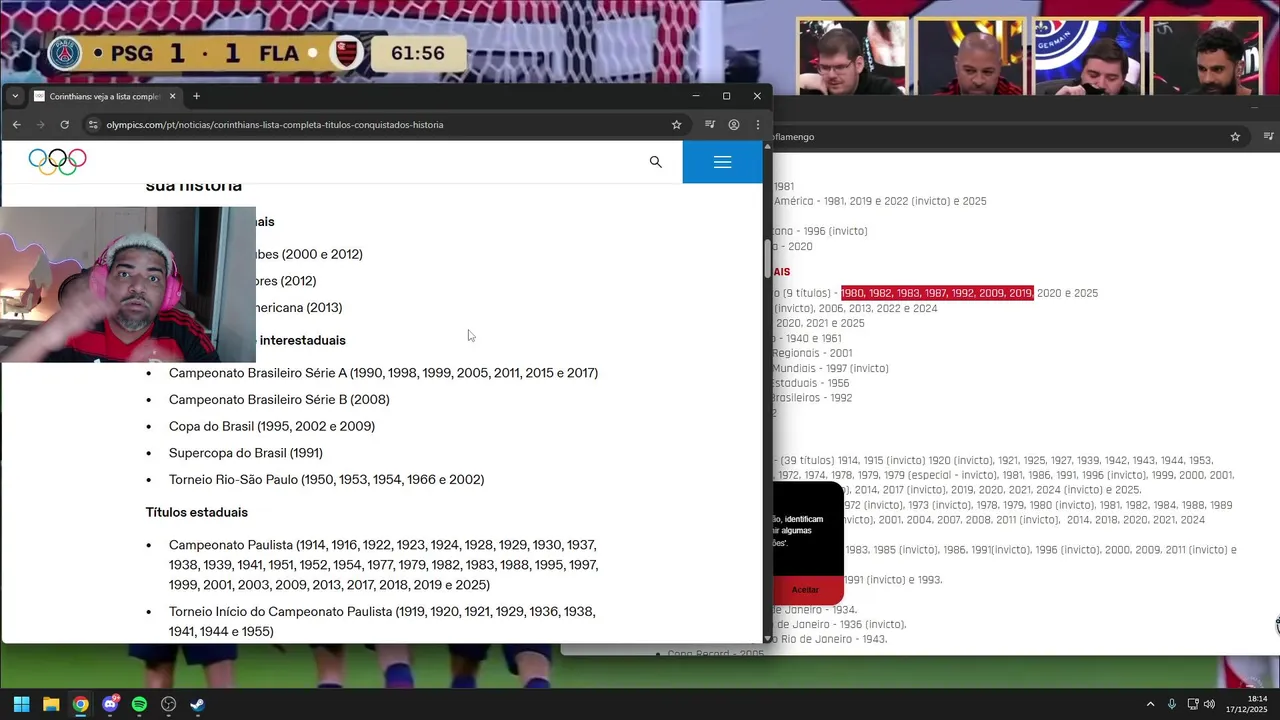Click Campeonato Brasileiro Série B (2008)
1280x720 pixels.
coord(279,400)
